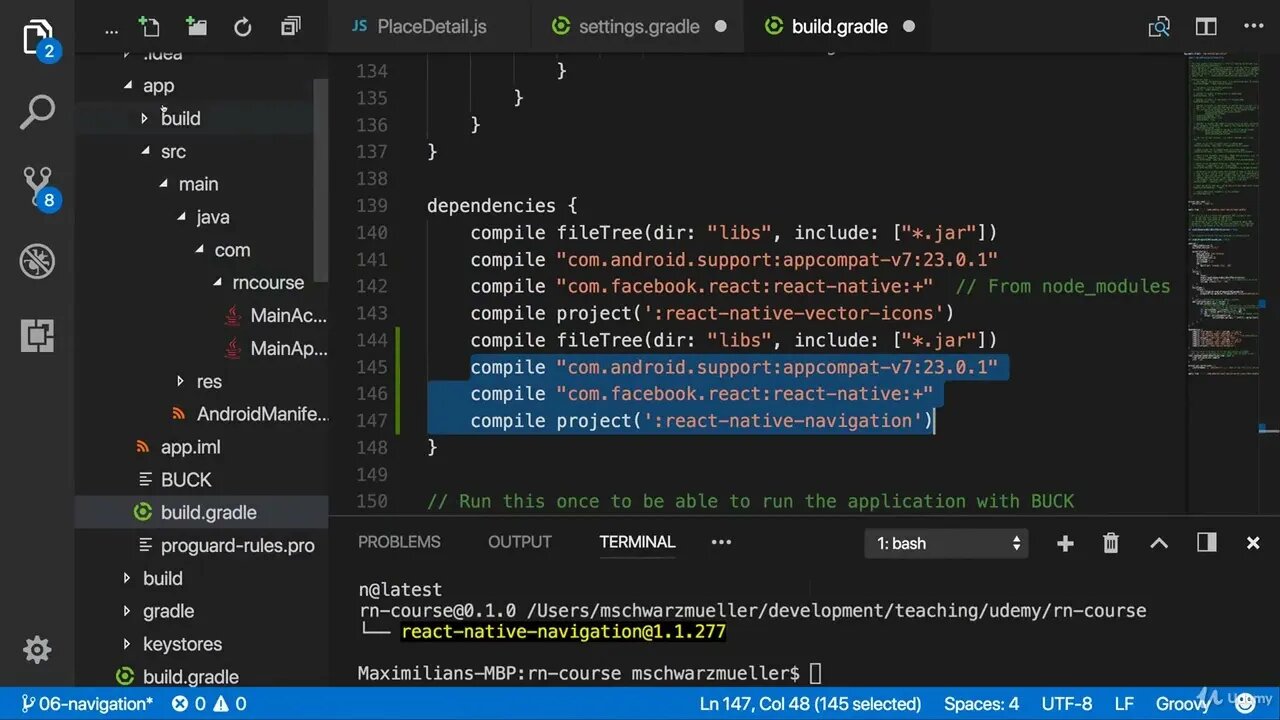Open the root-level build.gradle file
This screenshot has height=720, width=1280.
click(x=190, y=677)
